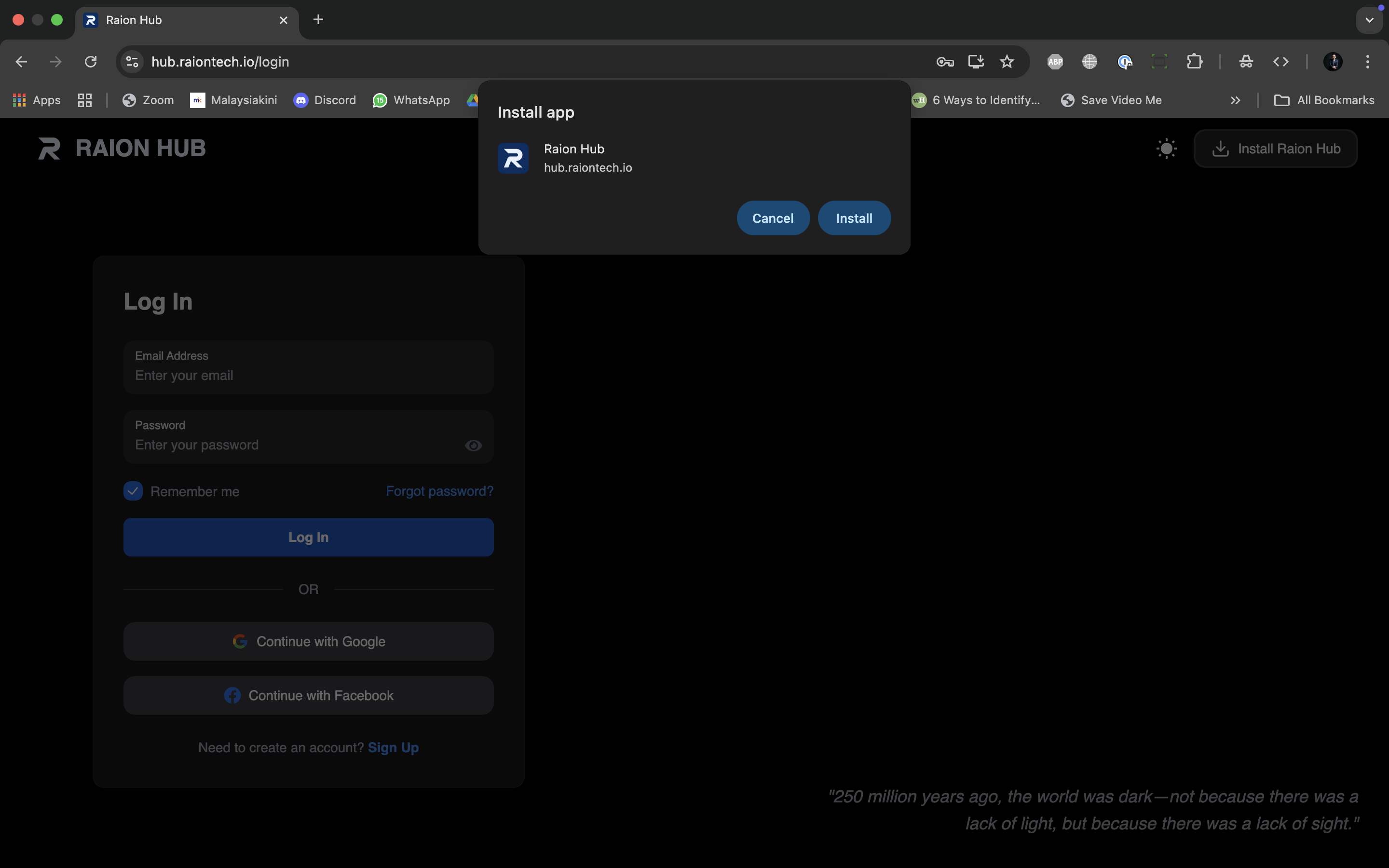Image resolution: width=1389 pixels, height=868 pixels.
Task: Focus the Password field
Action: tap(308, 437)
